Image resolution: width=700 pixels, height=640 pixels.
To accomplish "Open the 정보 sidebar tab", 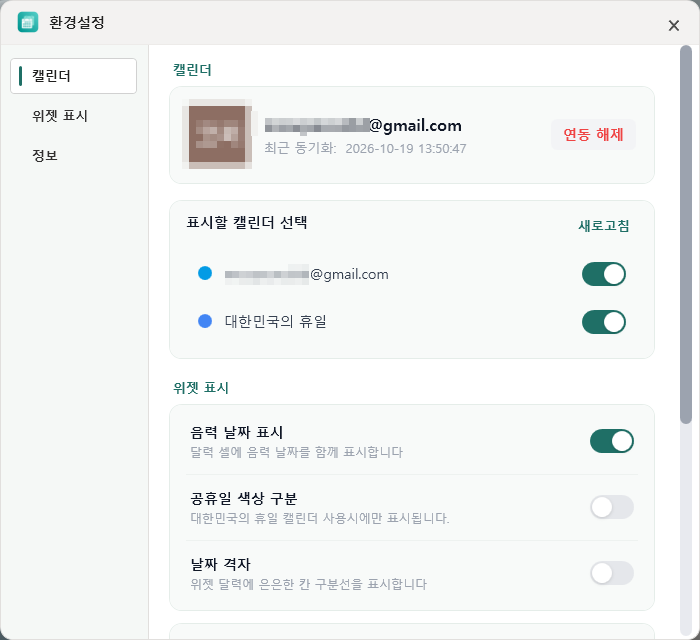I will point(45,155).
